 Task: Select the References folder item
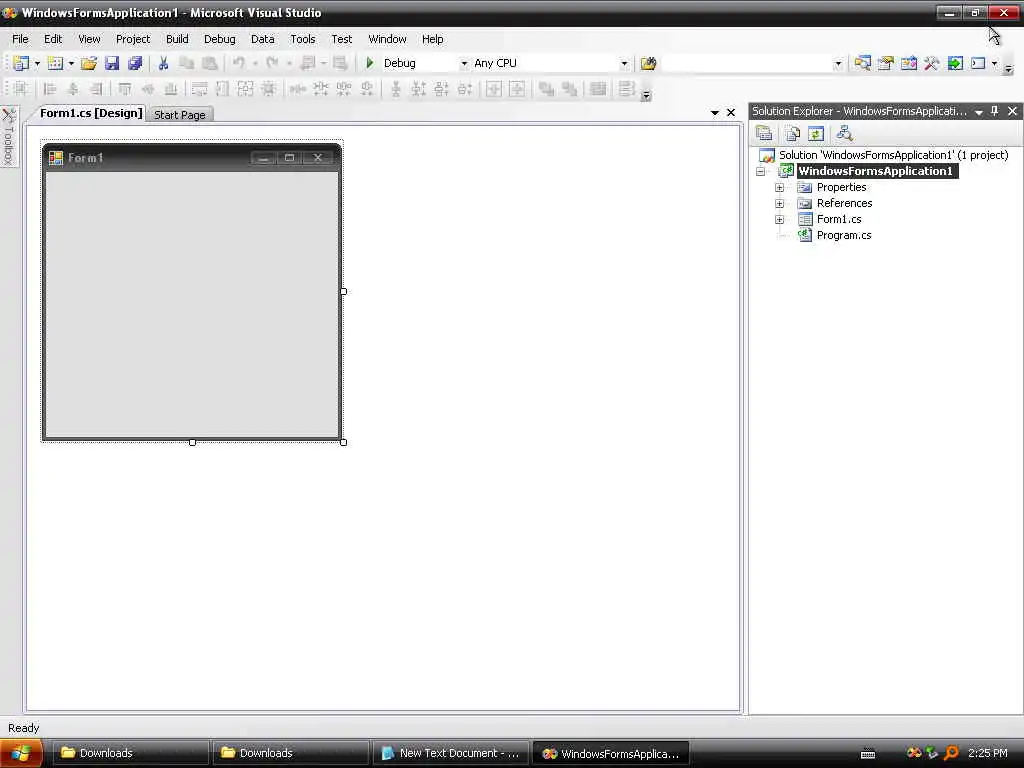(844, 203)
